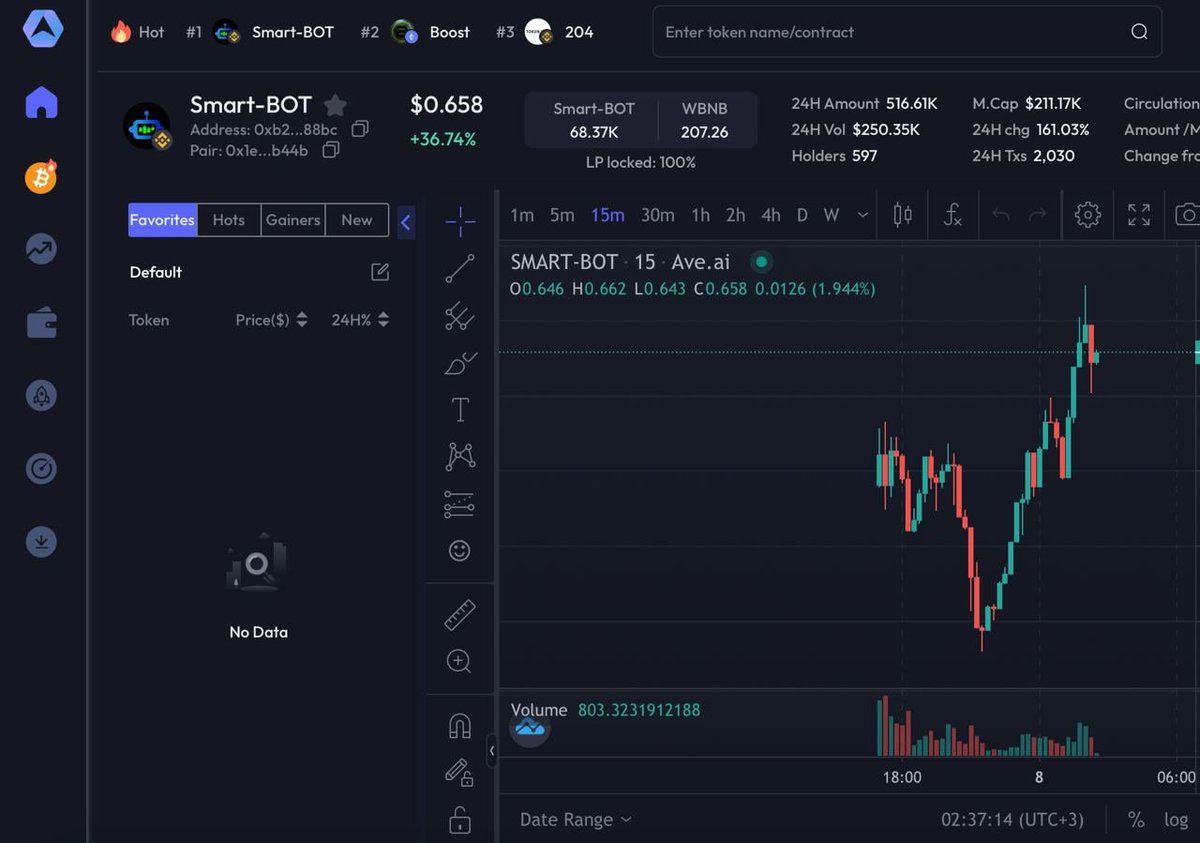The height and width of the screenshot is (843, 1200).
Task: Copy the Smart-BOT pair address
Action: coord(331,150)
